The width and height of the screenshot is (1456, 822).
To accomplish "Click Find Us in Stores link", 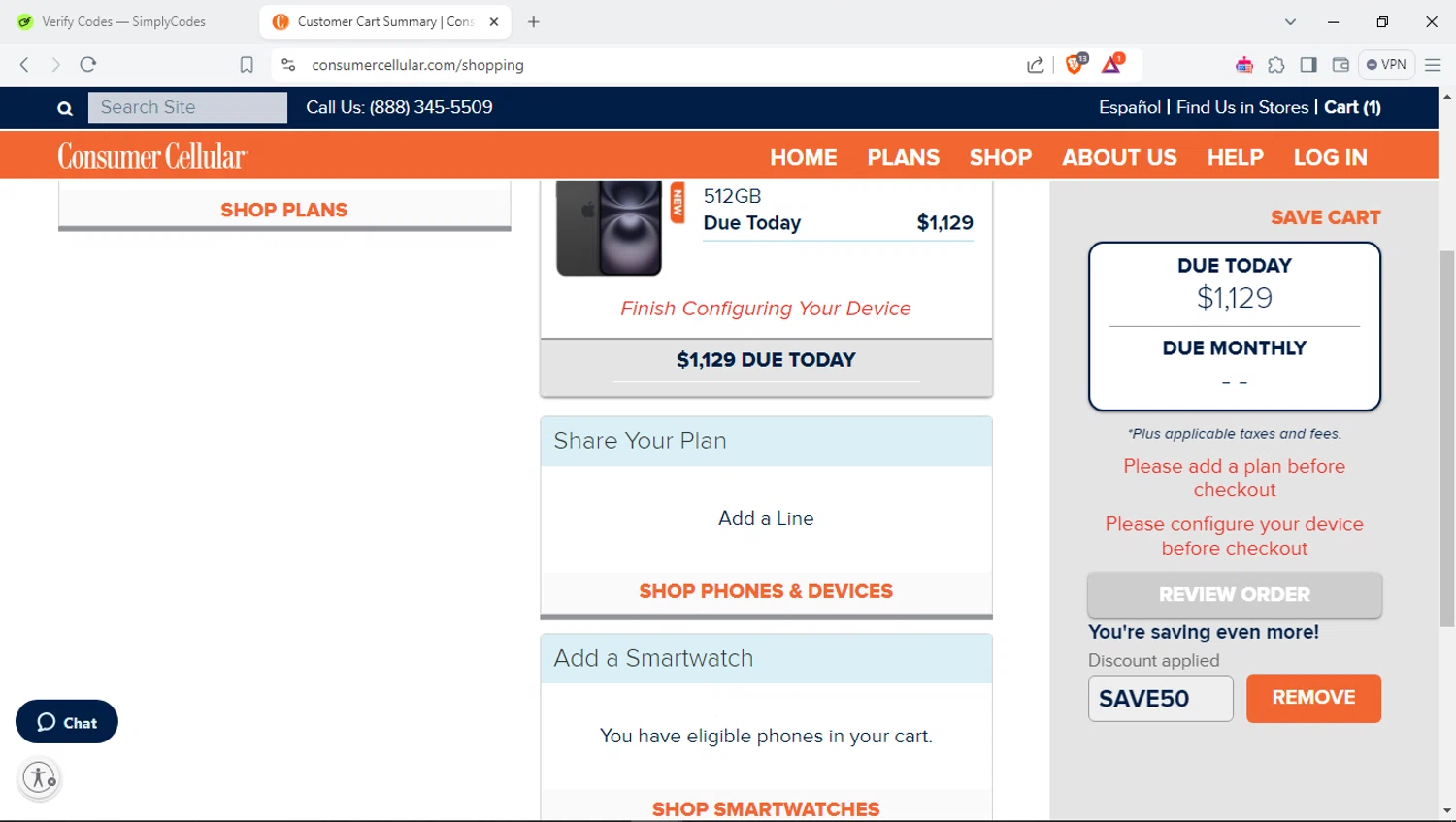I will [x=1242, y=107].
